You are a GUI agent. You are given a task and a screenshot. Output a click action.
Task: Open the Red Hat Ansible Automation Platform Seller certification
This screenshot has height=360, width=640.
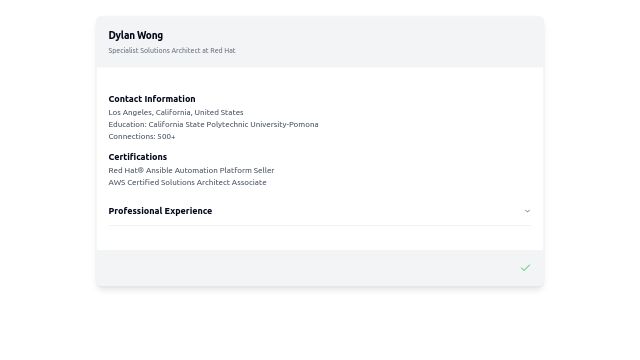pyautogui.click(x=191, y=170)
